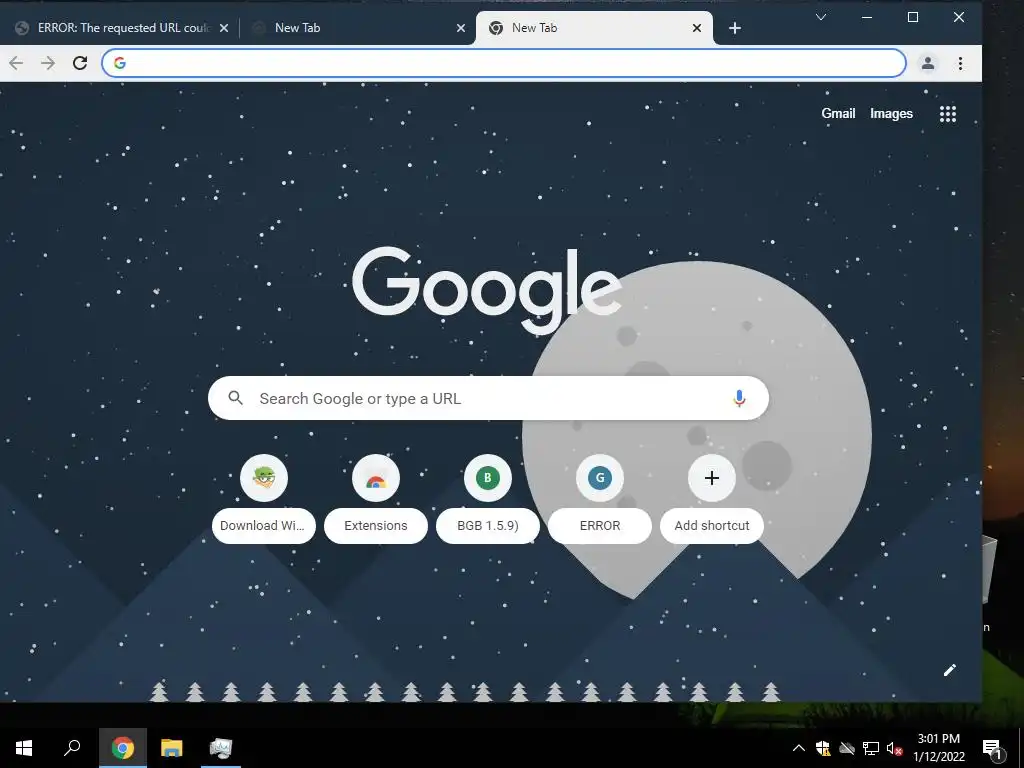
Task: Click the BGB 1.5.9) shortcut label
Action: tap(488, 526)
